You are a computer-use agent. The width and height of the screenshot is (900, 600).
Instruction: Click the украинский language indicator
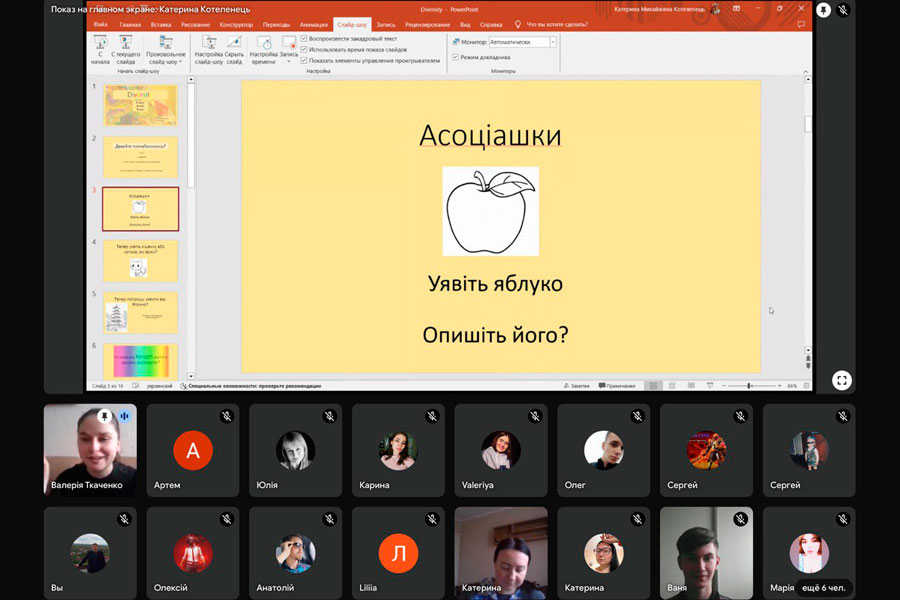click(160, 386)
